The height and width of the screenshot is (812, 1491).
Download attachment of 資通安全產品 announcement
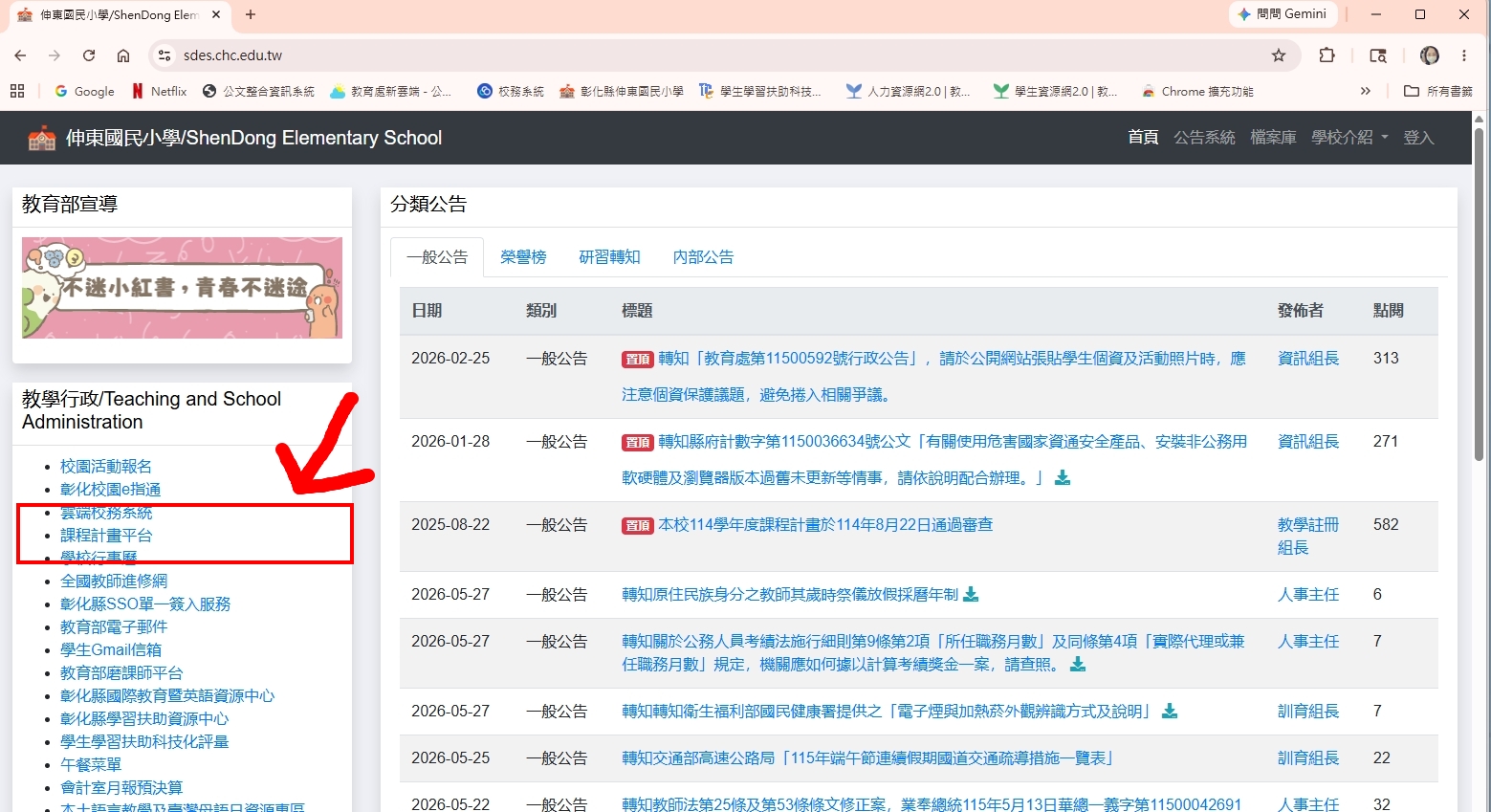1063,477
